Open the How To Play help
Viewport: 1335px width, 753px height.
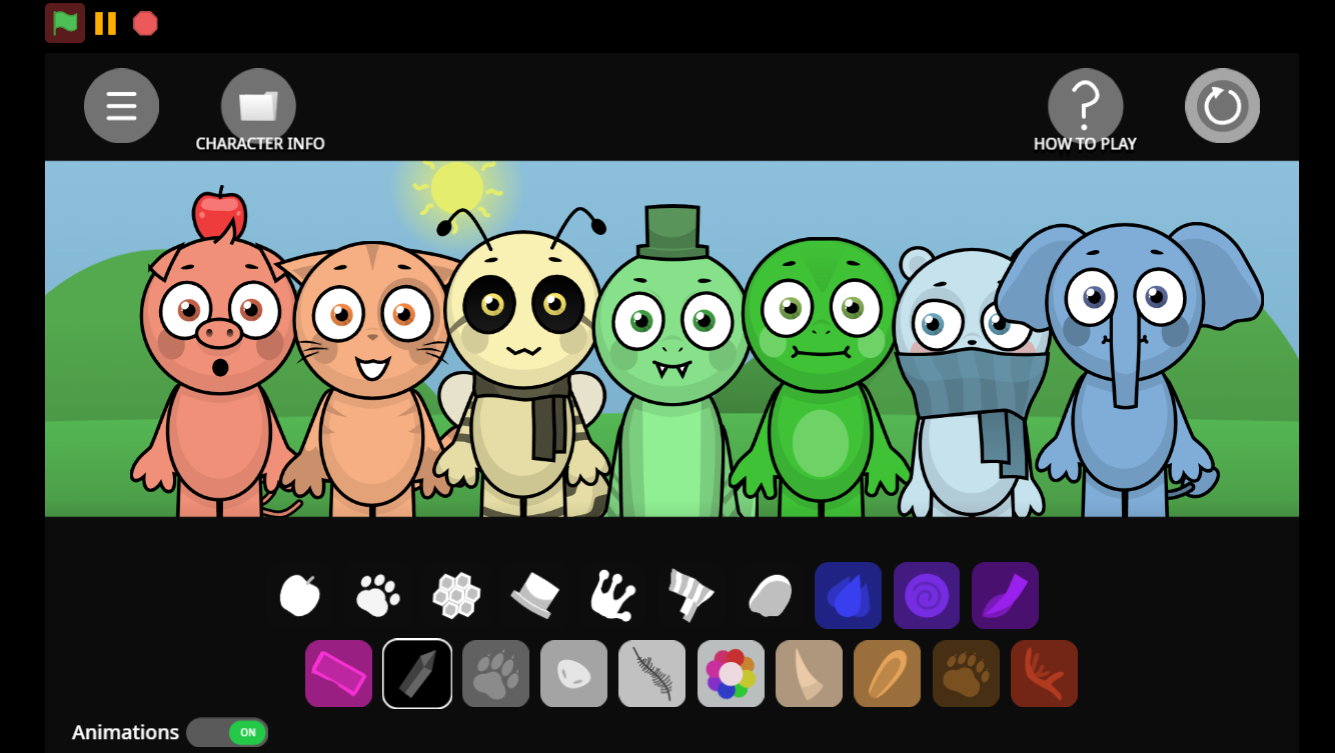(1085, 106)
